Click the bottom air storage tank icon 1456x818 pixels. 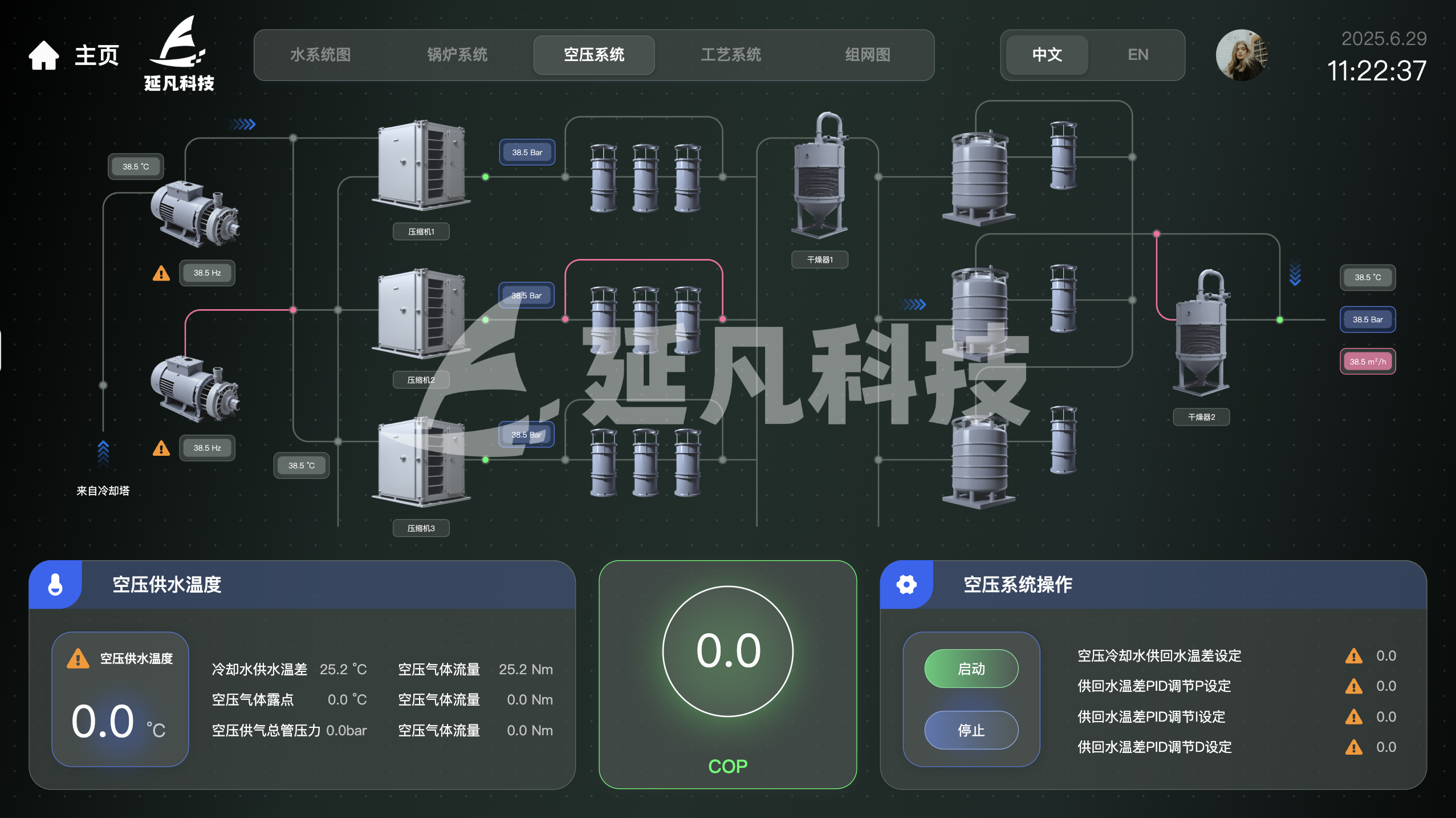coord(979,461)
